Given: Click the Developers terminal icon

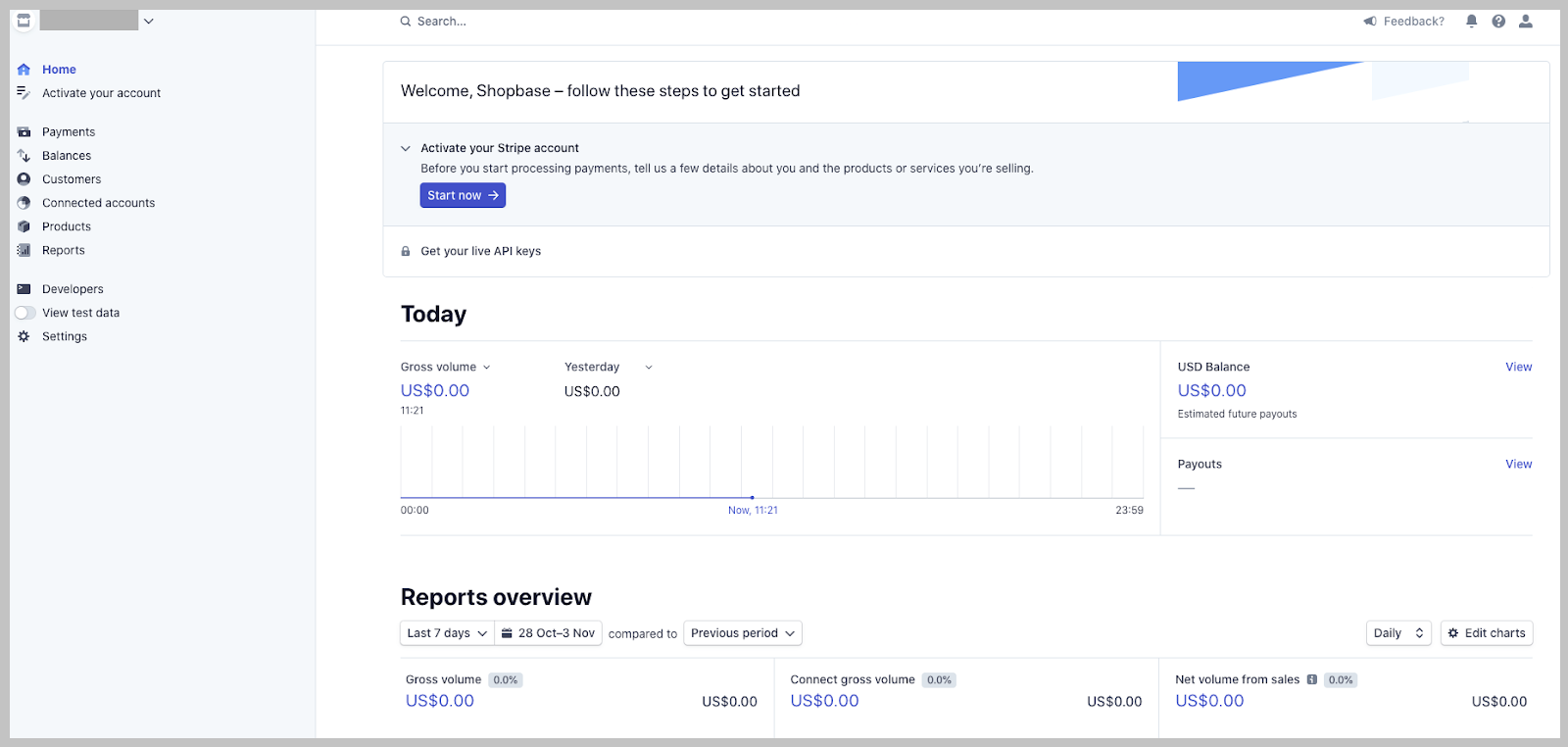Looking at the screenshot, I should tap(24, 289).
